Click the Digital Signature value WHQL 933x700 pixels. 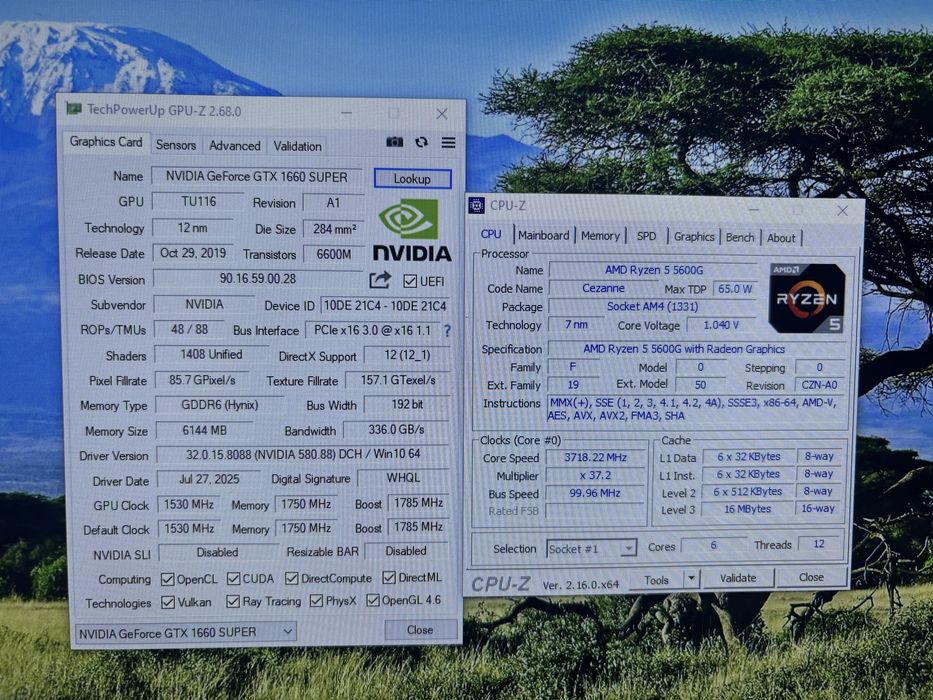pos(403,478)
